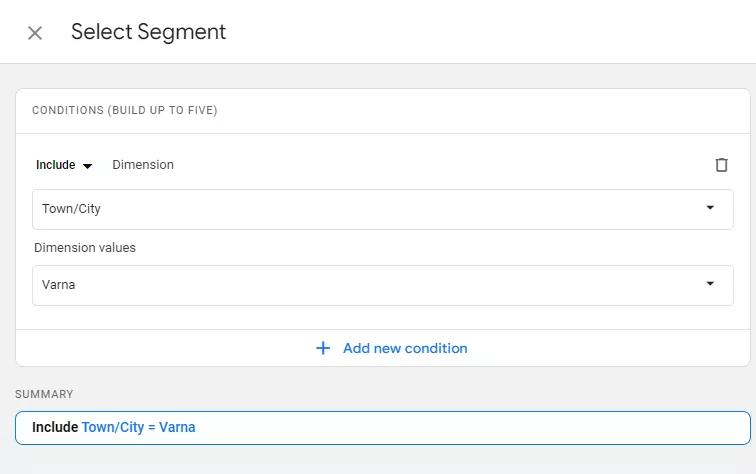Click the Conditions (Build up to five) header
This screenshot has width=756, height=474.
[x=124, y=110]
